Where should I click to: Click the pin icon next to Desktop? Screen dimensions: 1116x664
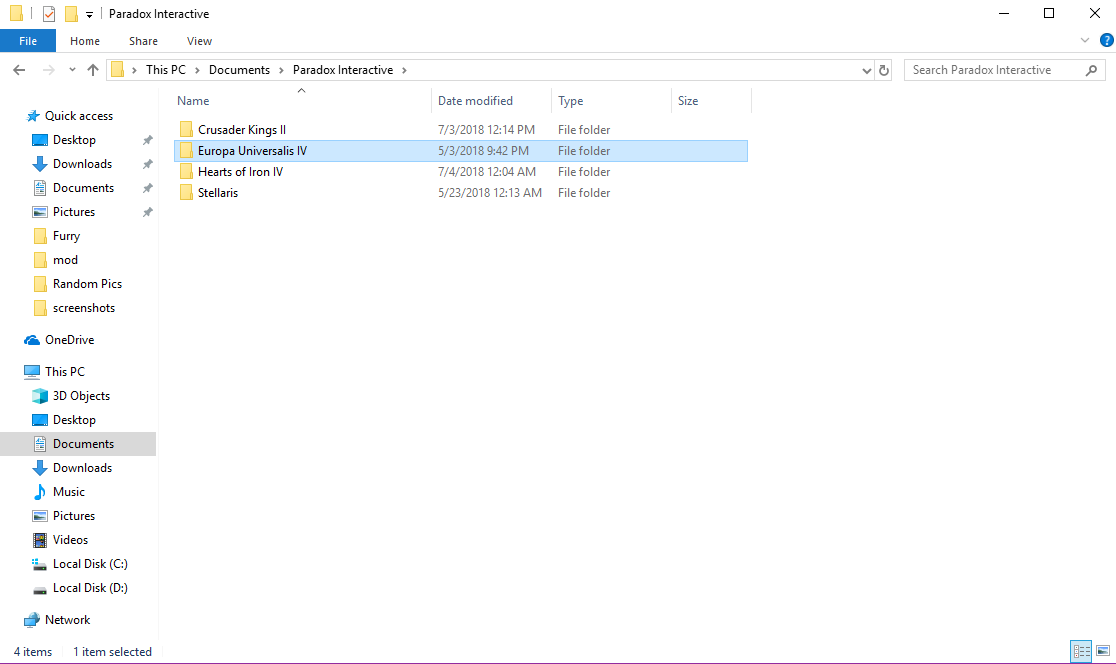[x=147, y=140]
